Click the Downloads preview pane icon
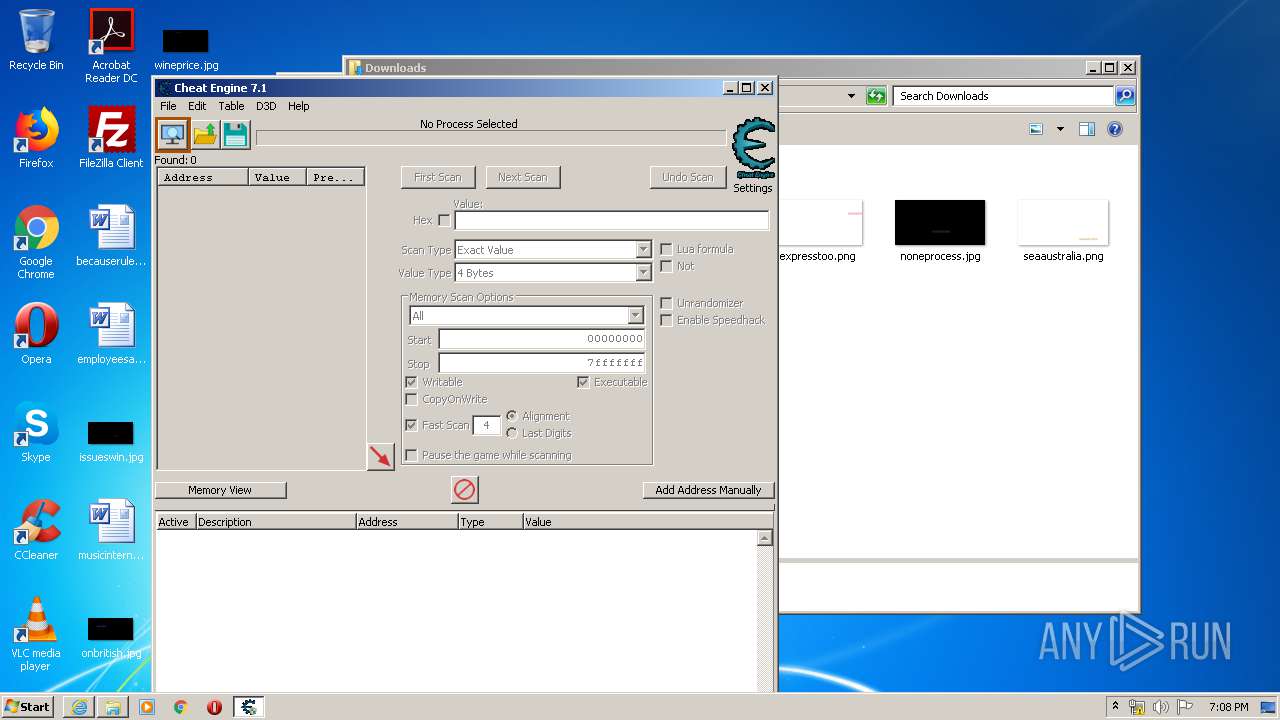The height and width of the screenshot is (720, 1280). [x=1087, y=129]
